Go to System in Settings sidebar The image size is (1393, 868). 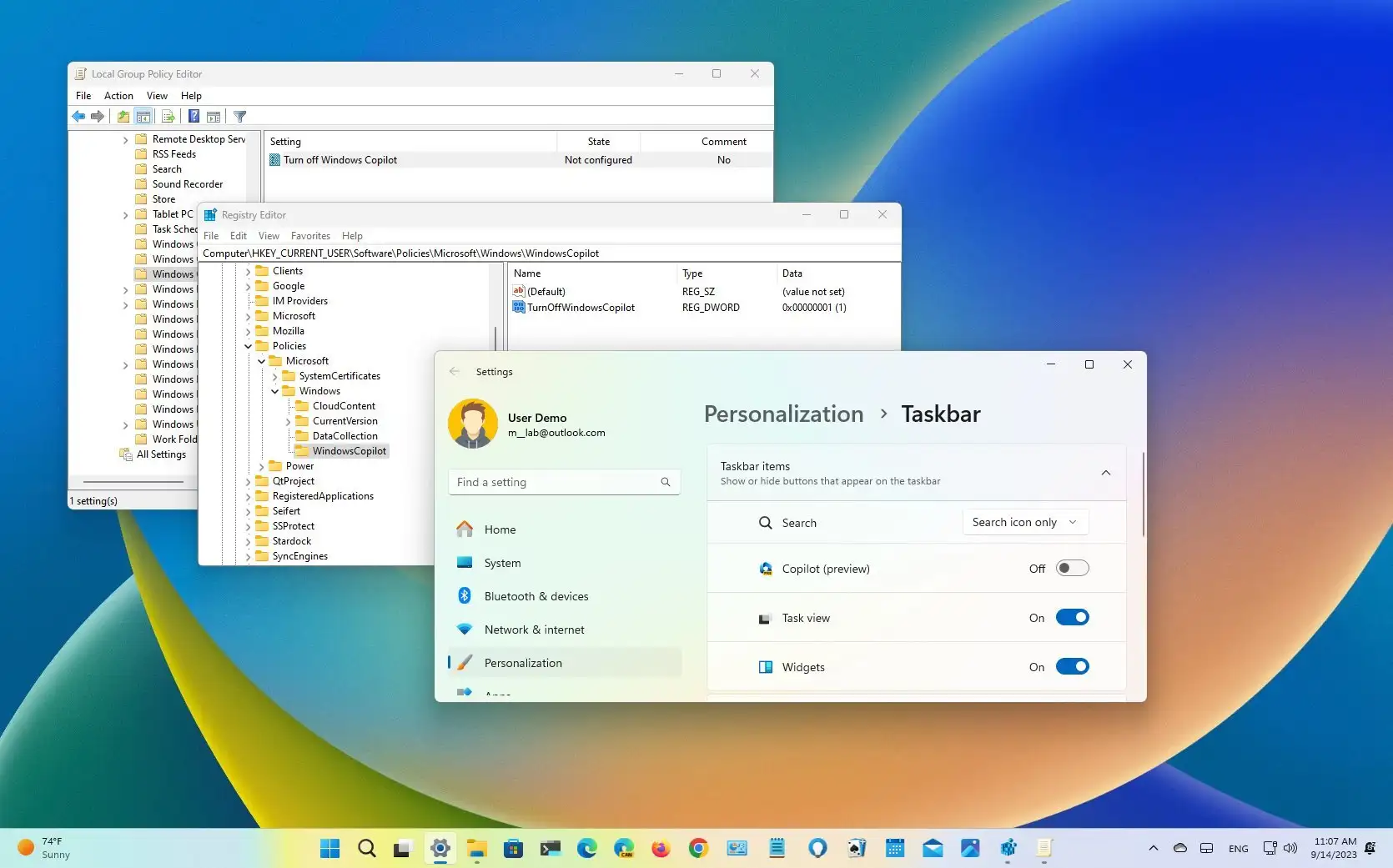pos(566,563)
